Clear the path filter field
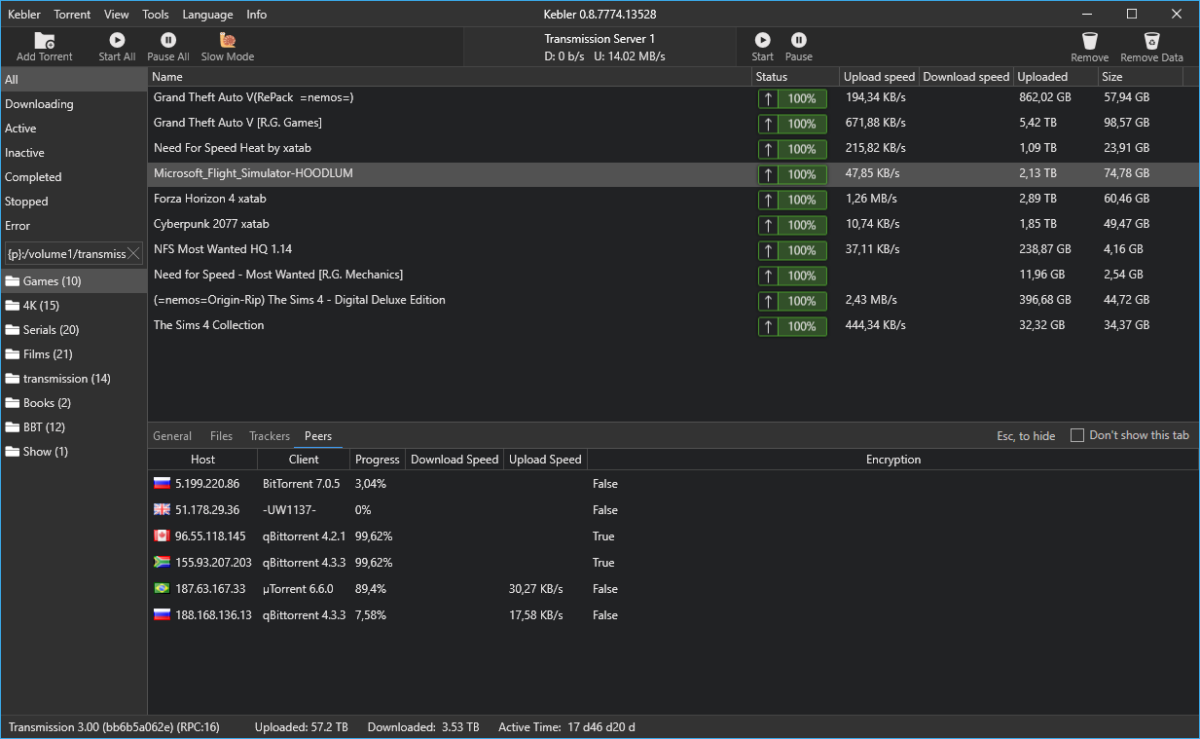 pyautogui.click(x=134, y=253)
